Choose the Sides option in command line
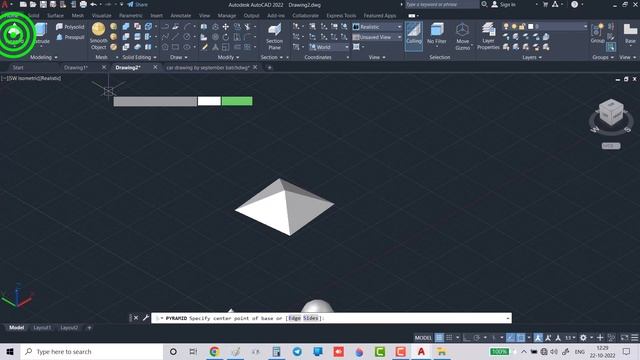 point(311,318)
